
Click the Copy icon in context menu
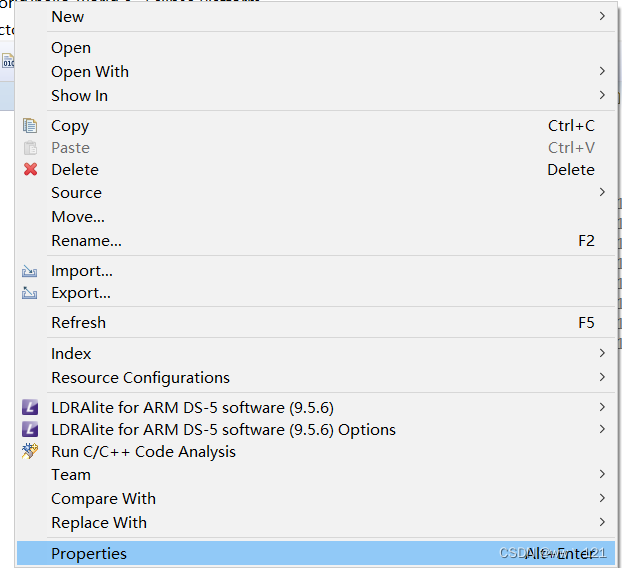click(x=30, y=126)
